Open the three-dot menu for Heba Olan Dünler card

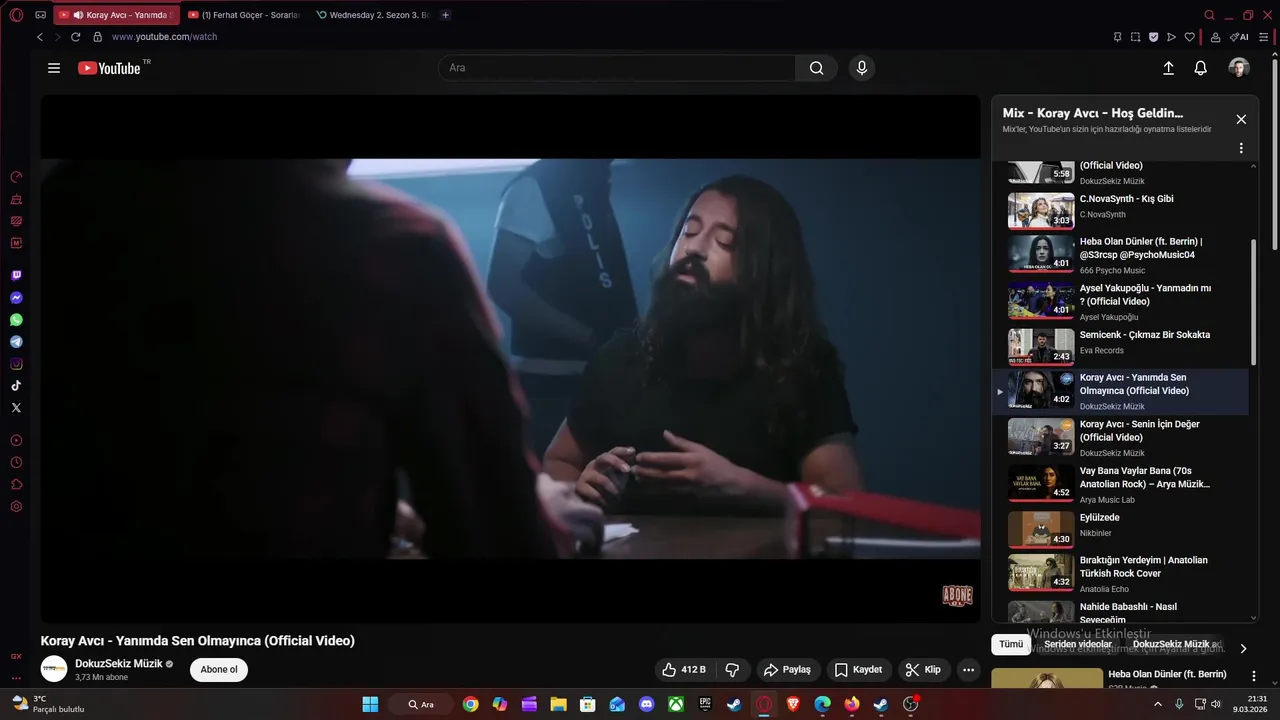tap(1254, 676)
